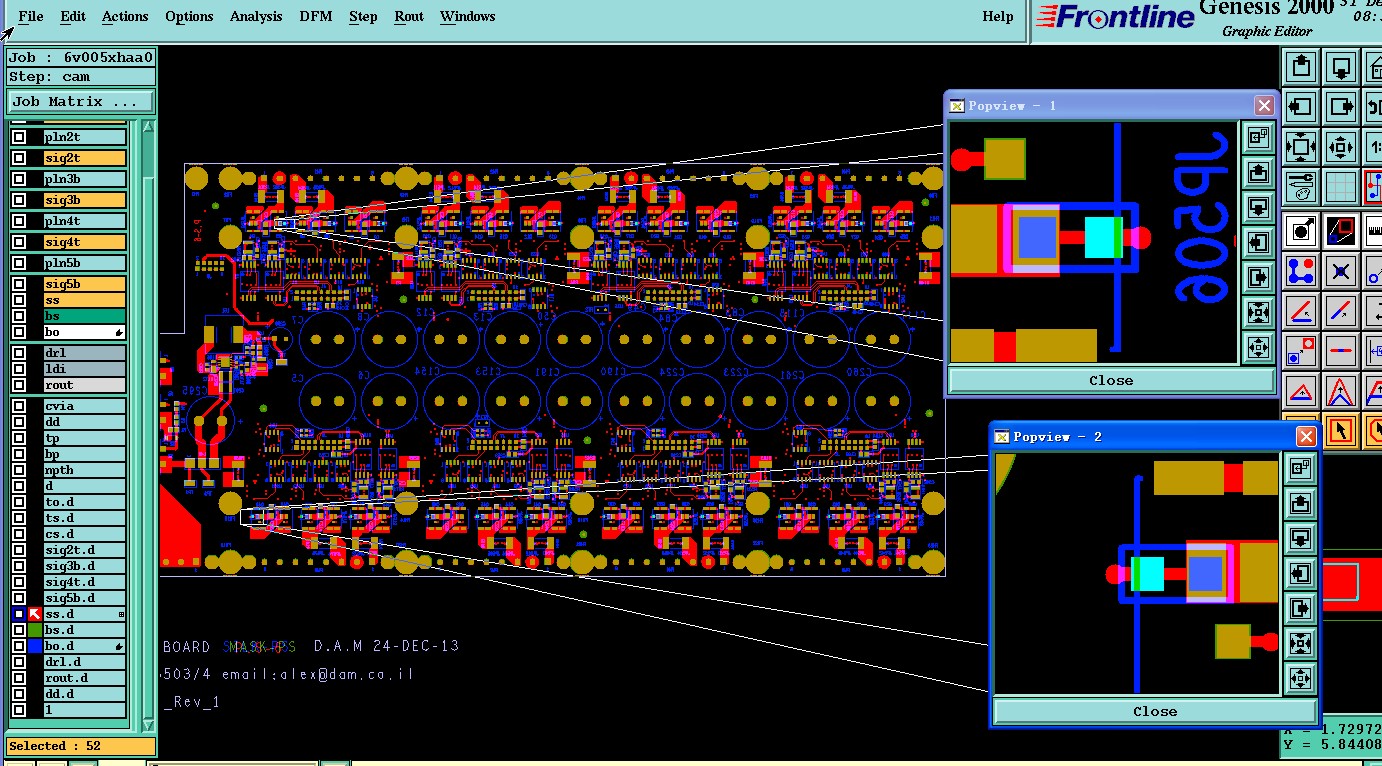
Task: Click the pan left icon in Popview 1
Action: tap(1258, 242)
